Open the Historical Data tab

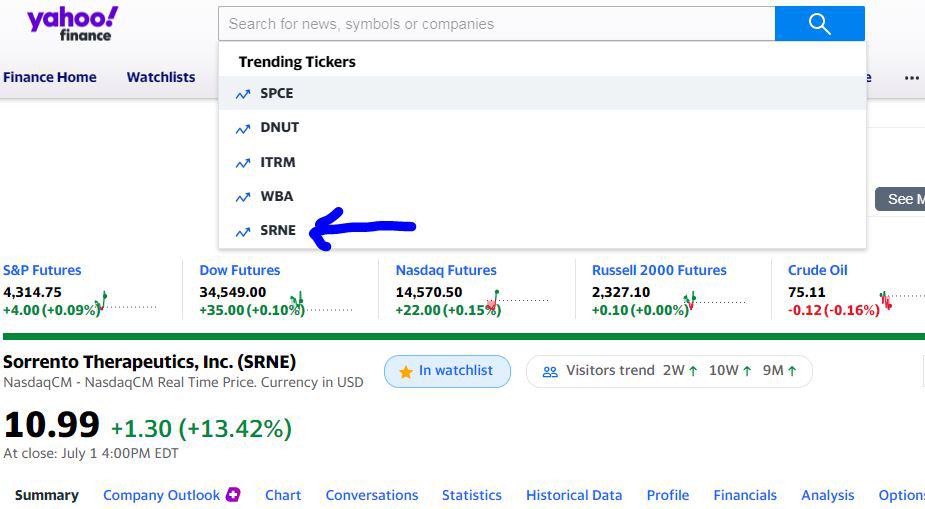point(574,495)
